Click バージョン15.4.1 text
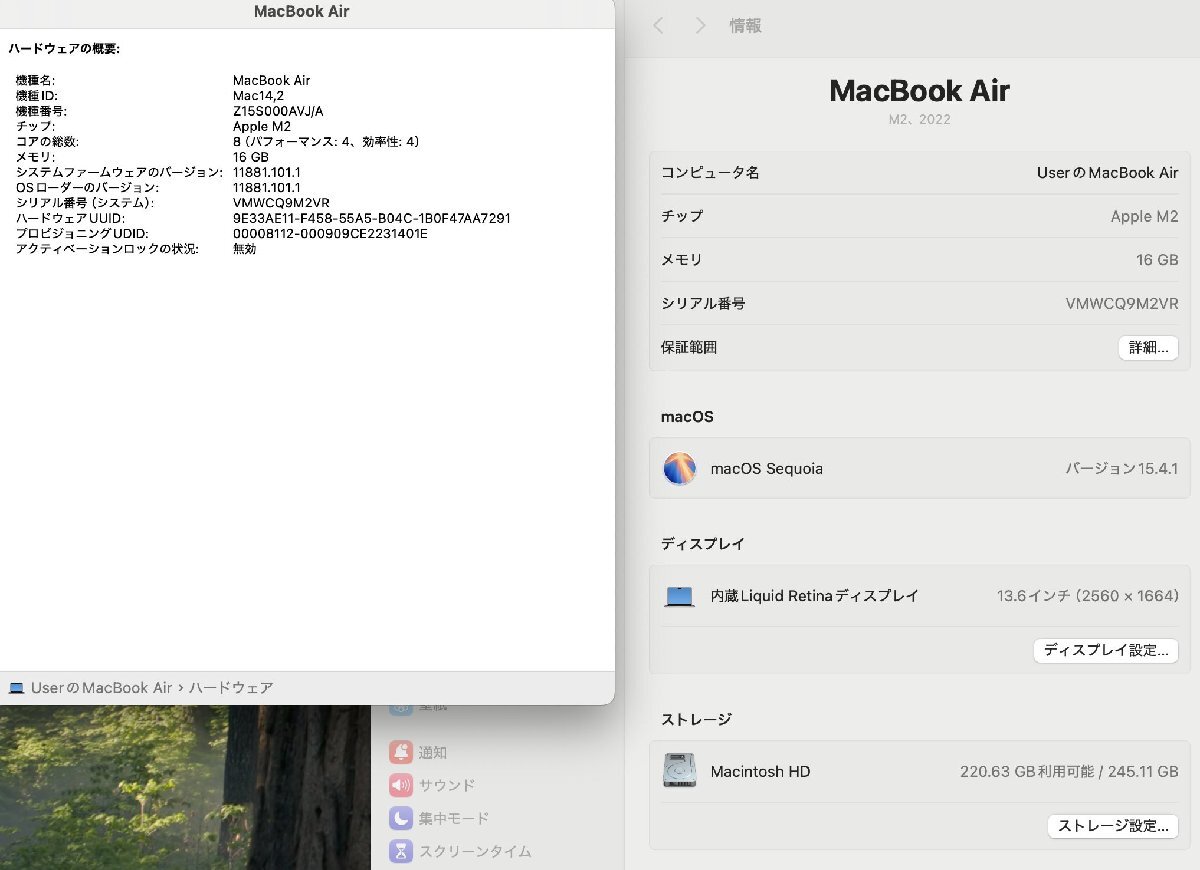 point(1121,468)
